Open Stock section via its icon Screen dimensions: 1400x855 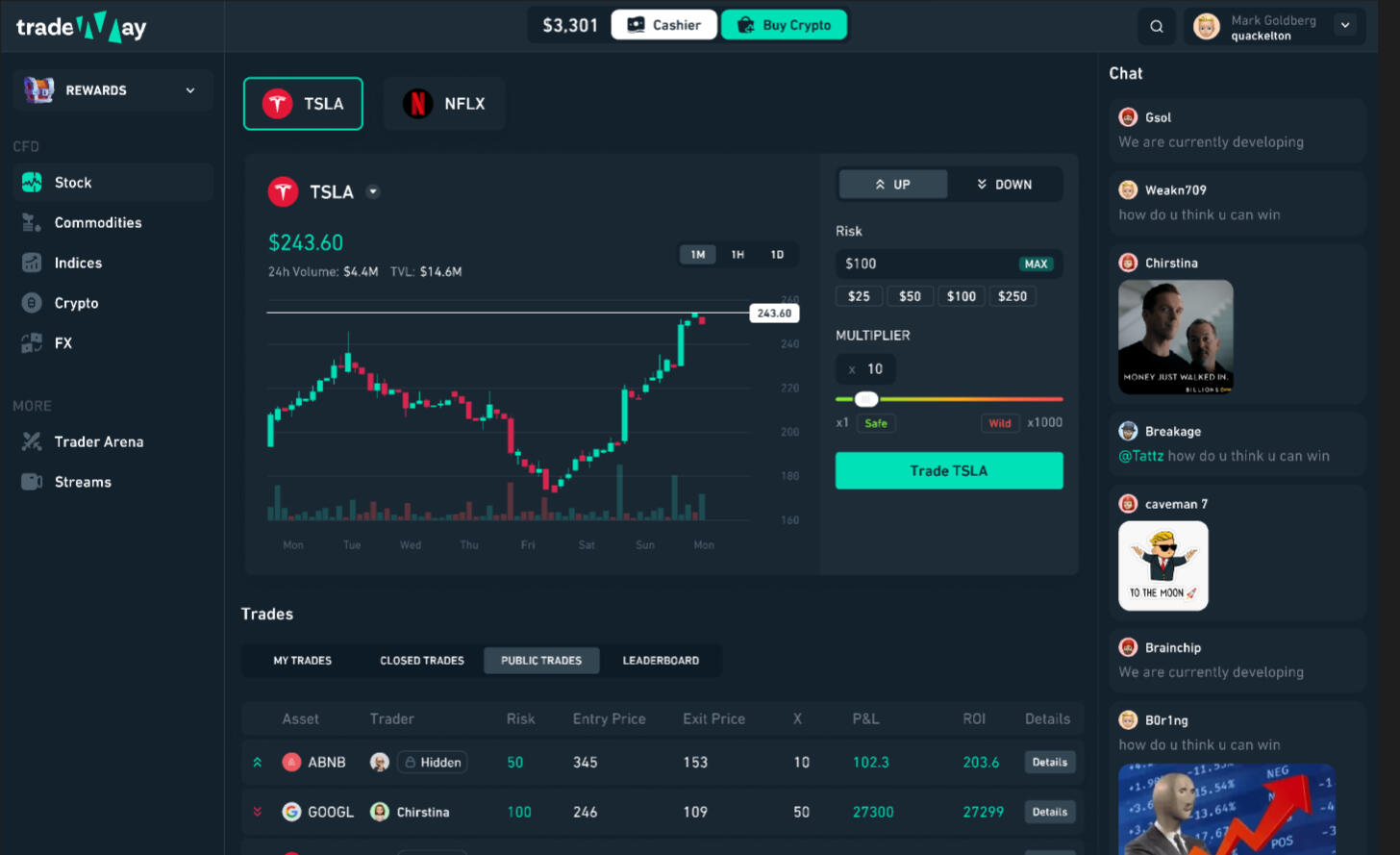pos(32,182)
